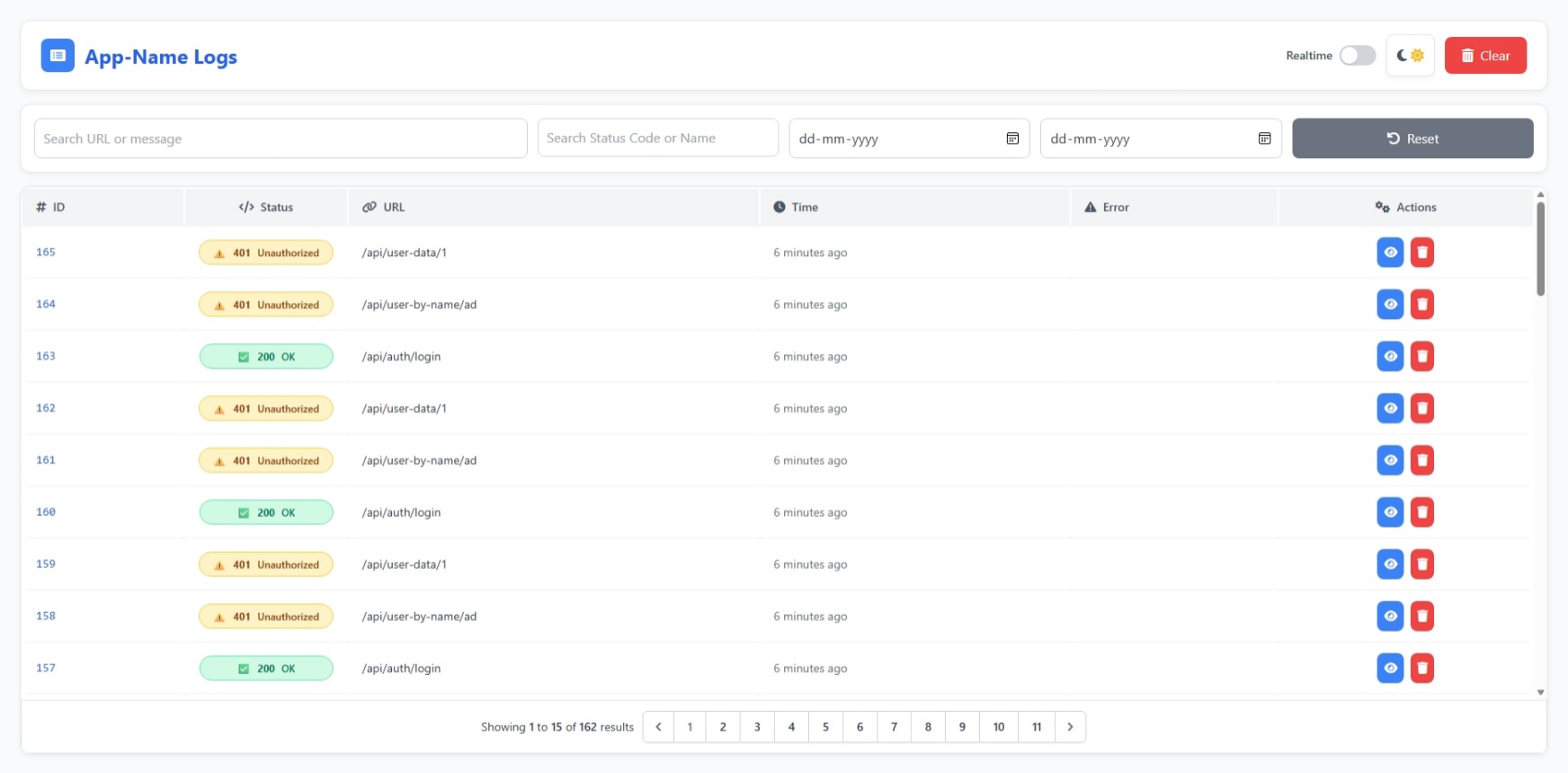Screen dimensions: 1568x773
Task: View details of log 159
Action: pos(1390,564)
